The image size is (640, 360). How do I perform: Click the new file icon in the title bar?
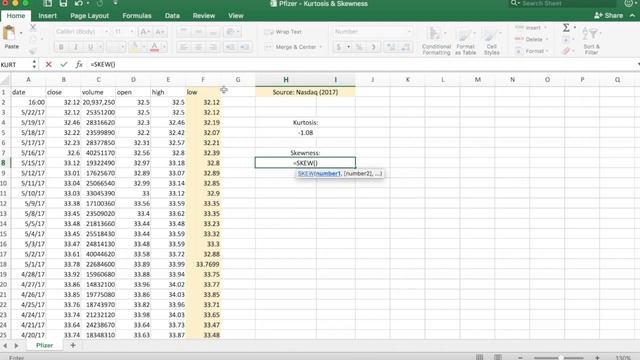click(x=47, y=4)
